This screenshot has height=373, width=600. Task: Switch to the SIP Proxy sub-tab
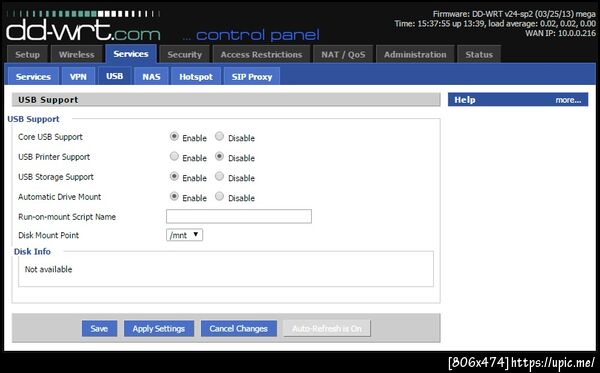pos(252,76)
